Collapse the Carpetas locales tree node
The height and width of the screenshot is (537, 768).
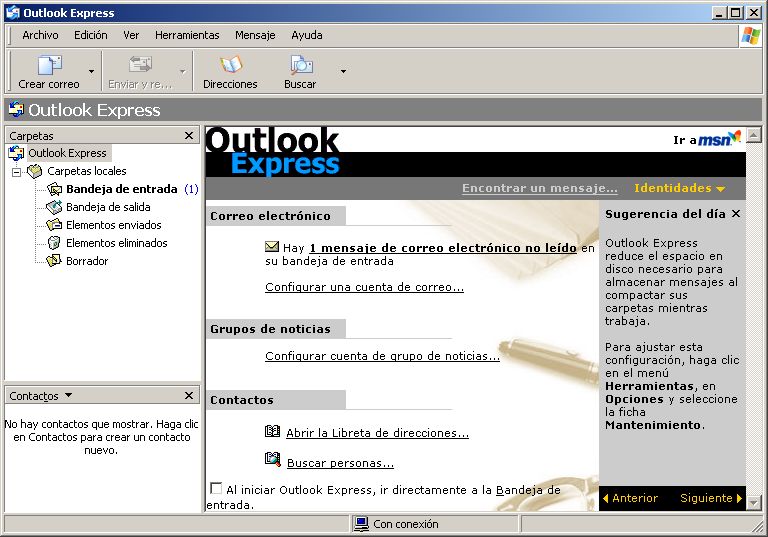pos(17,172)
